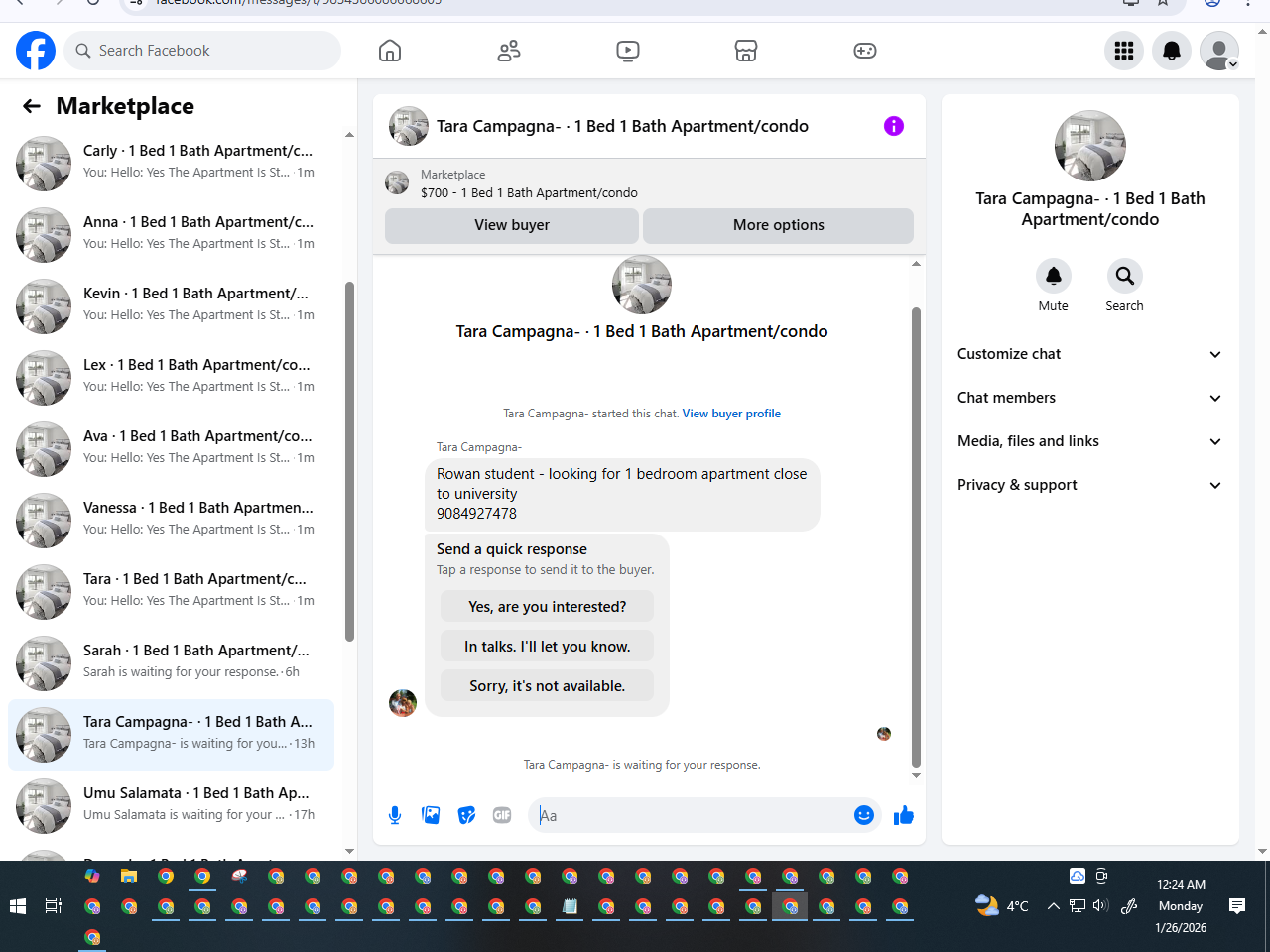The image size is (1270, 952).
Task: Open the Notifications bell in top bar
Action: coord(1172,51)
